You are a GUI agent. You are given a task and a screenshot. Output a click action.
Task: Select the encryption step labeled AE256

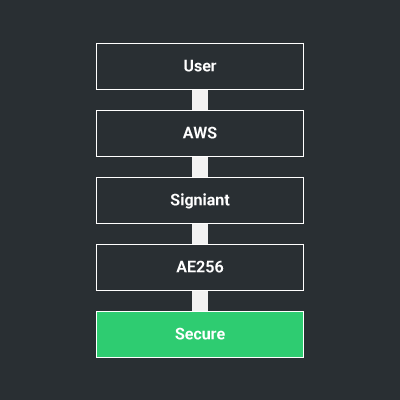(x=200, y=267)
